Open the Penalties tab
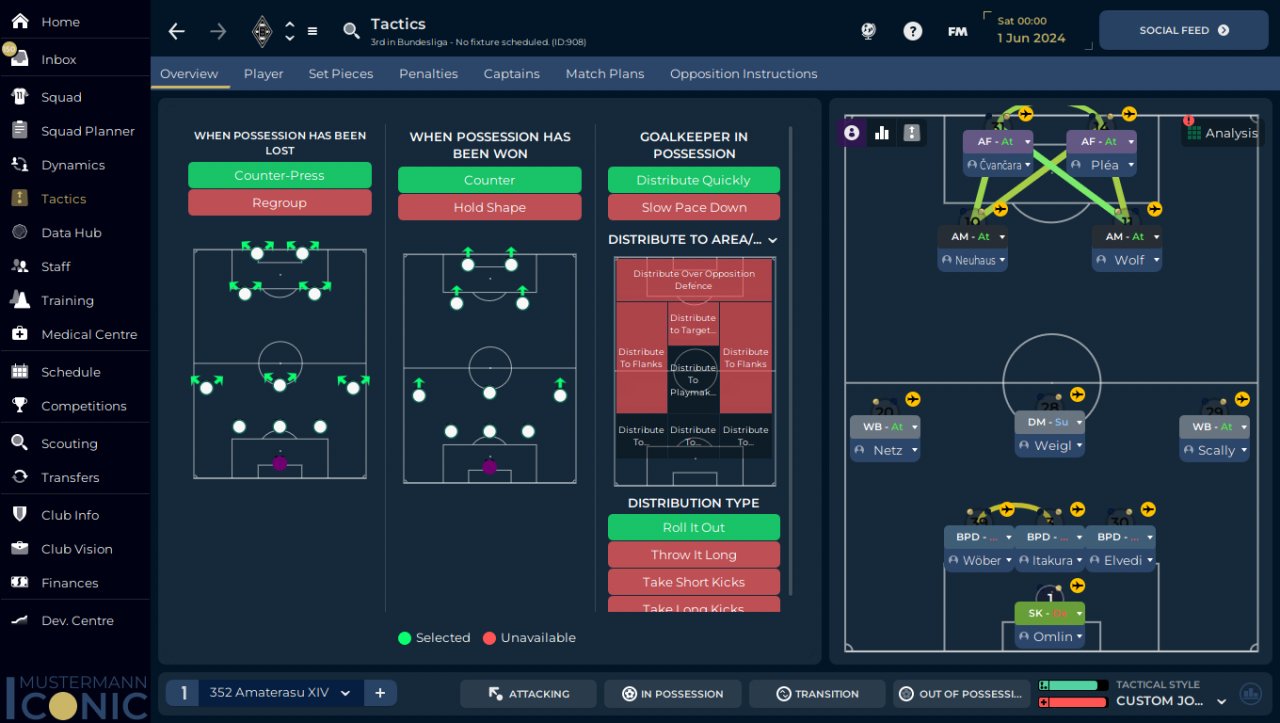 (428, 74)
